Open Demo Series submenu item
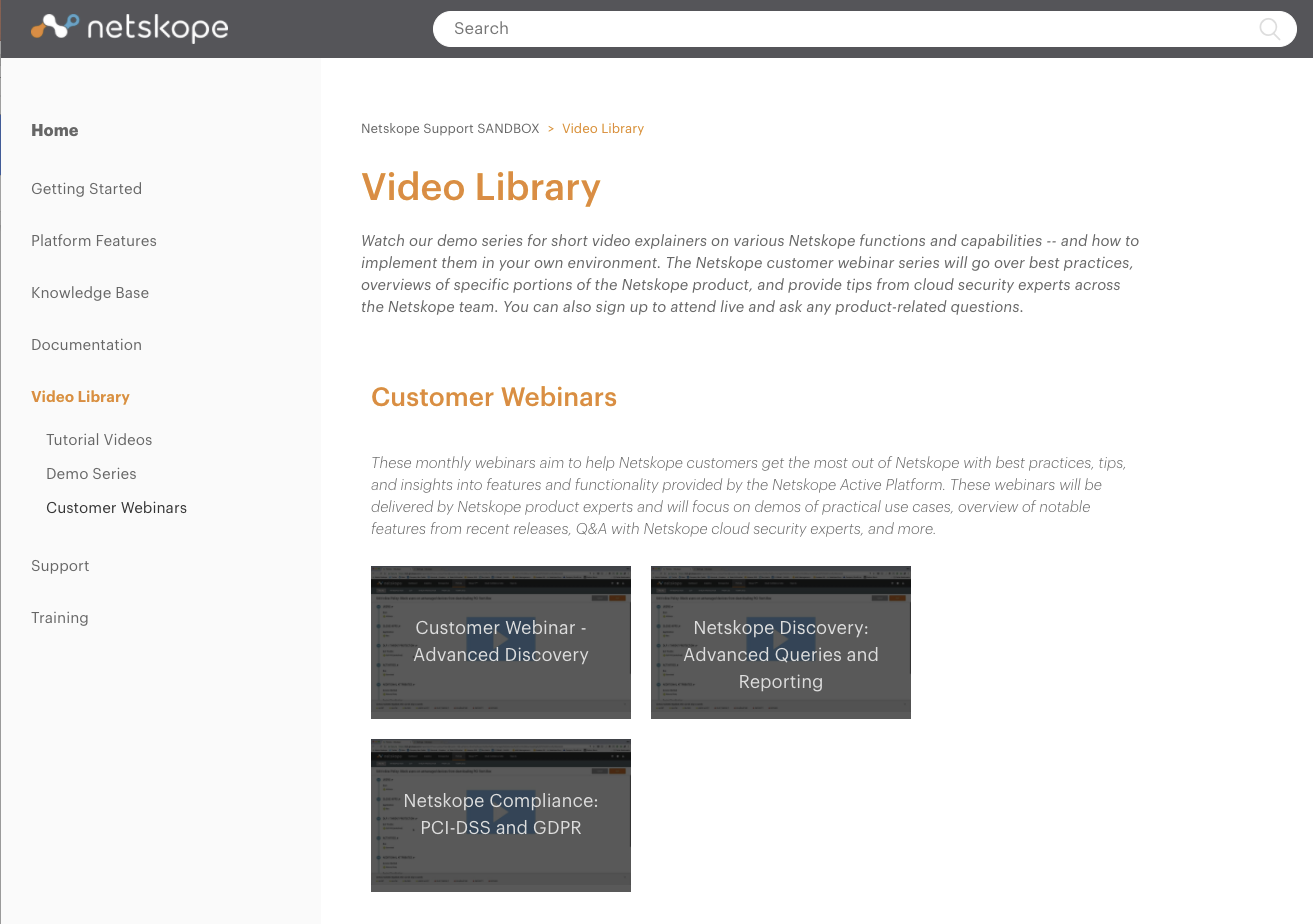 pyautogui.click(x=91, y=474)
